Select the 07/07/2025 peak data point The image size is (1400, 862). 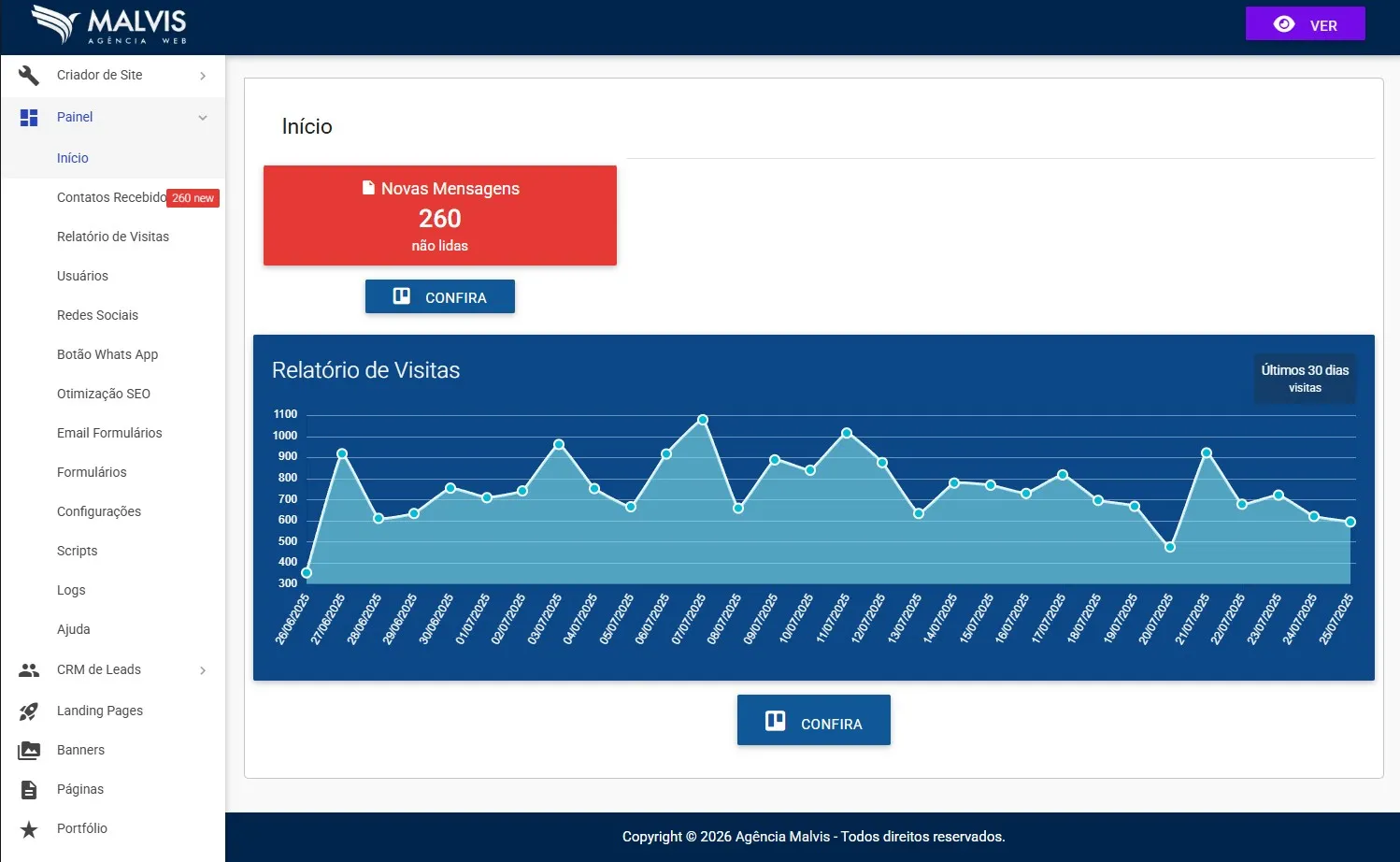click(x=703, y=420)
